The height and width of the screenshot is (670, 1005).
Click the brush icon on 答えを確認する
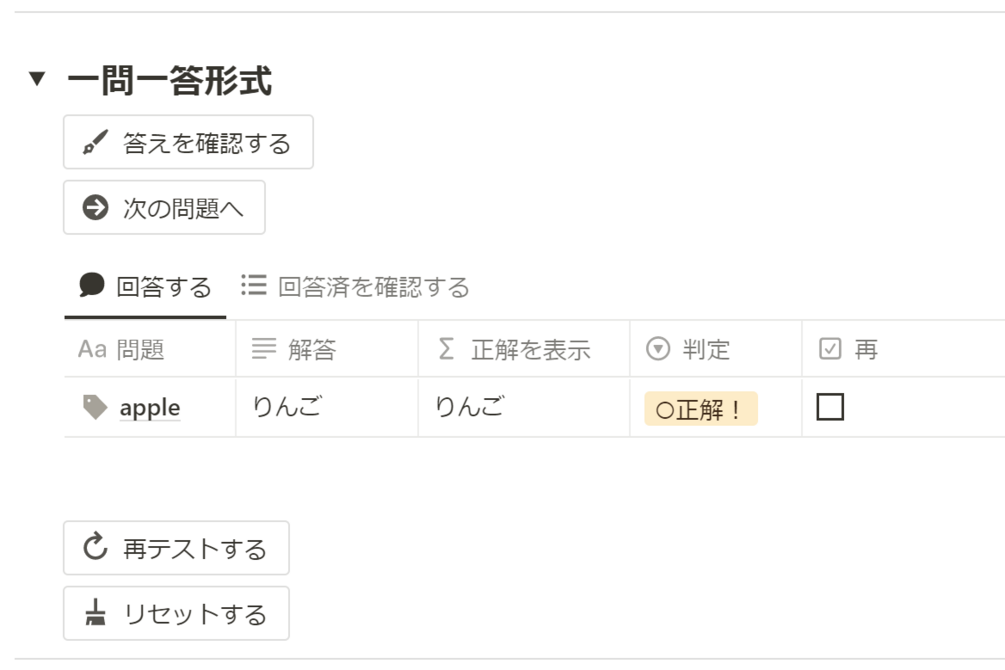[95, 143]
